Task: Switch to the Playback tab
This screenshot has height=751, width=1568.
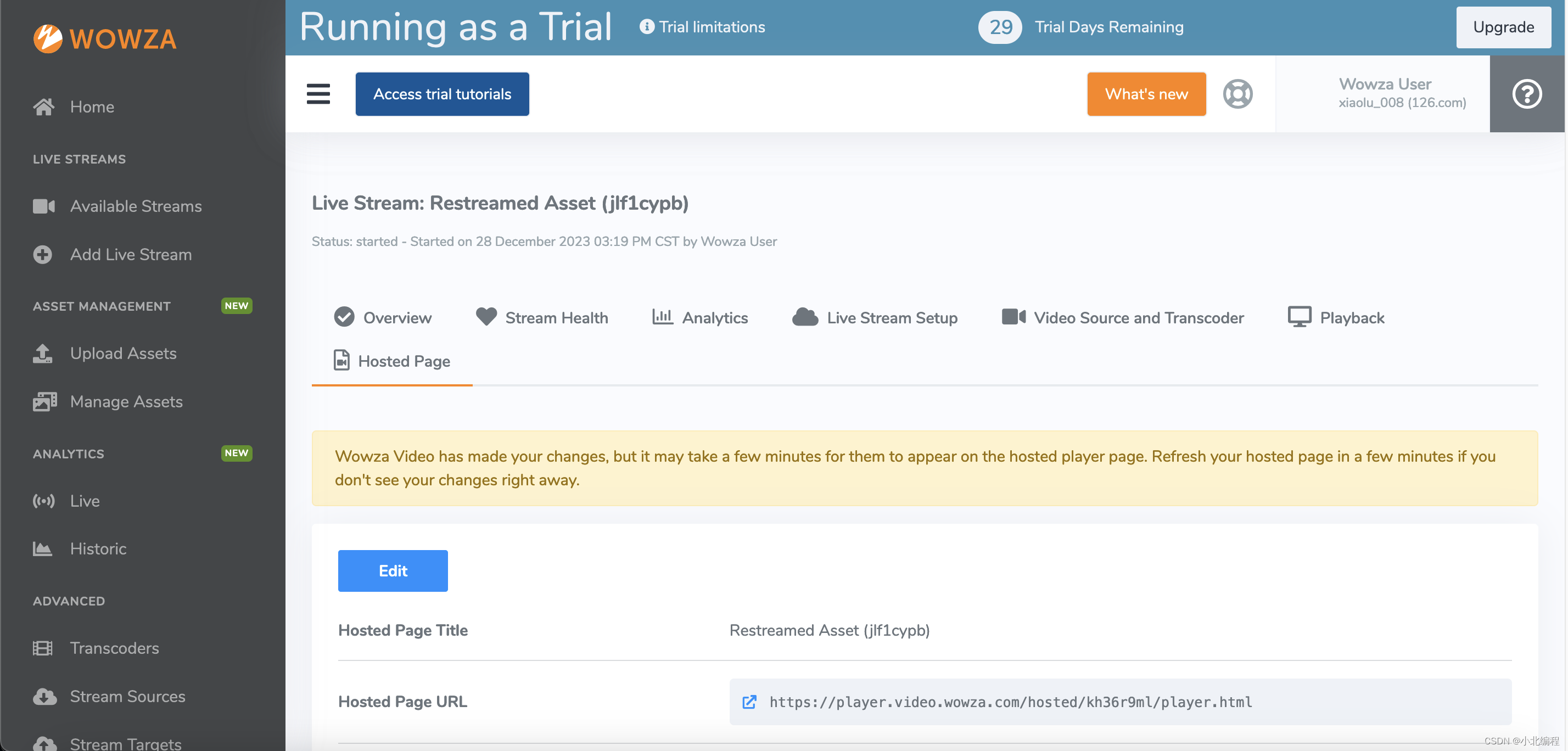Action: tap(1336, 318)
